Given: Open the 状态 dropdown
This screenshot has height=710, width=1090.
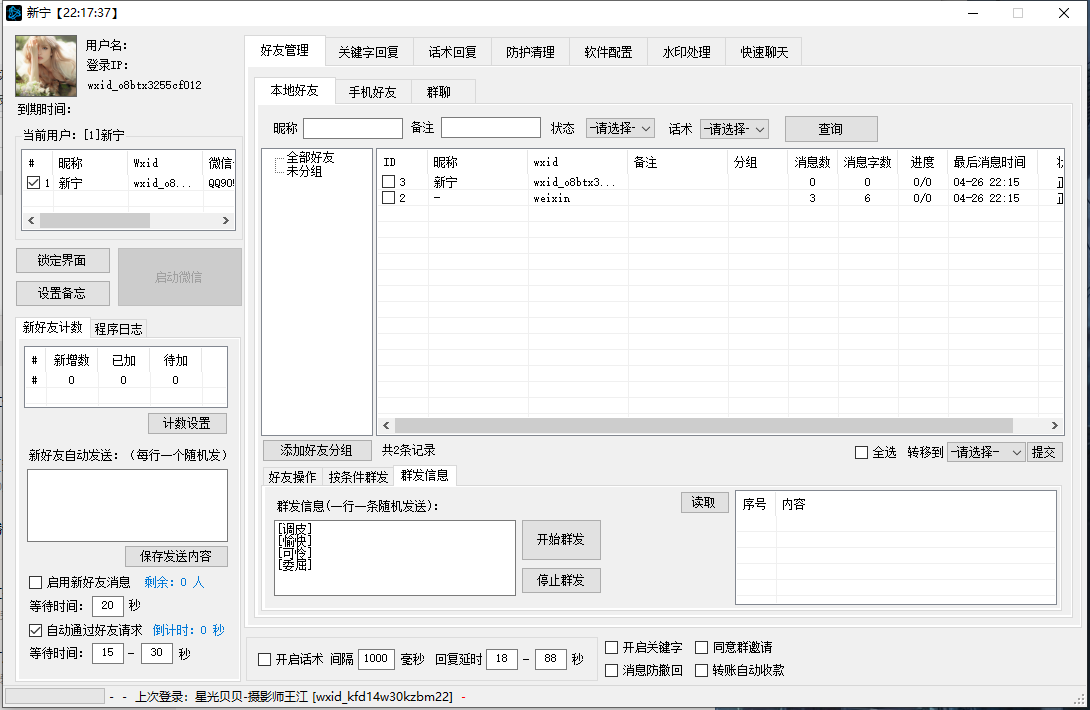Looking at the screenshot, I should 620,128.
